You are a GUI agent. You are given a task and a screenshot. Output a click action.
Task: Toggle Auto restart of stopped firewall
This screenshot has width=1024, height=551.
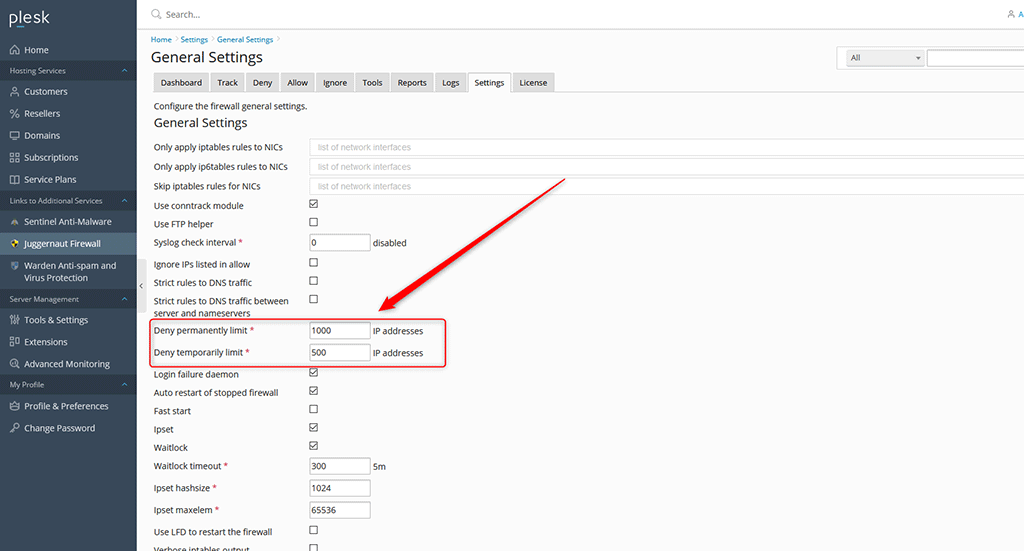click(313, 391)
